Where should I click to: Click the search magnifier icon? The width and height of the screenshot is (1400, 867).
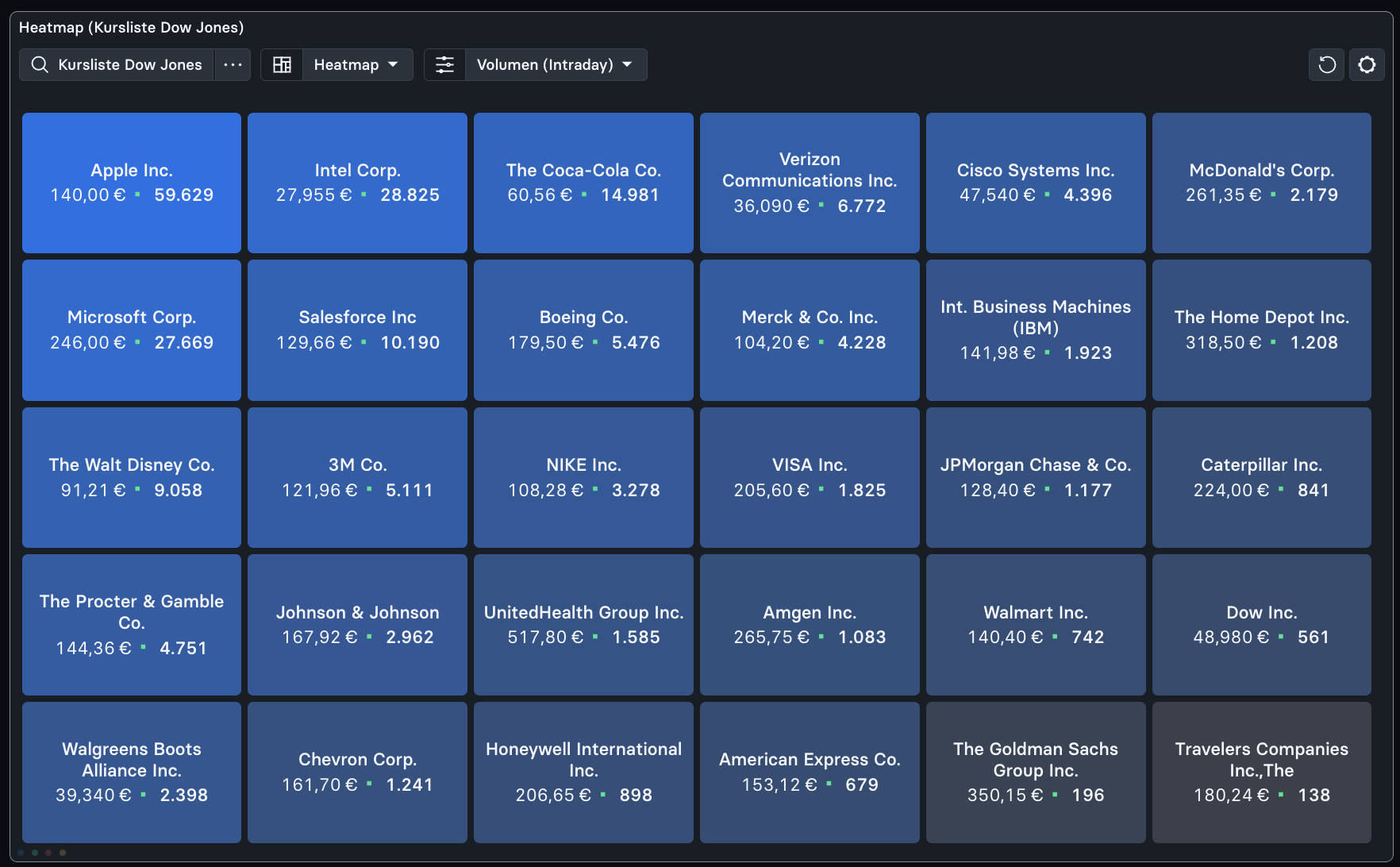click(x=40, y=64)
